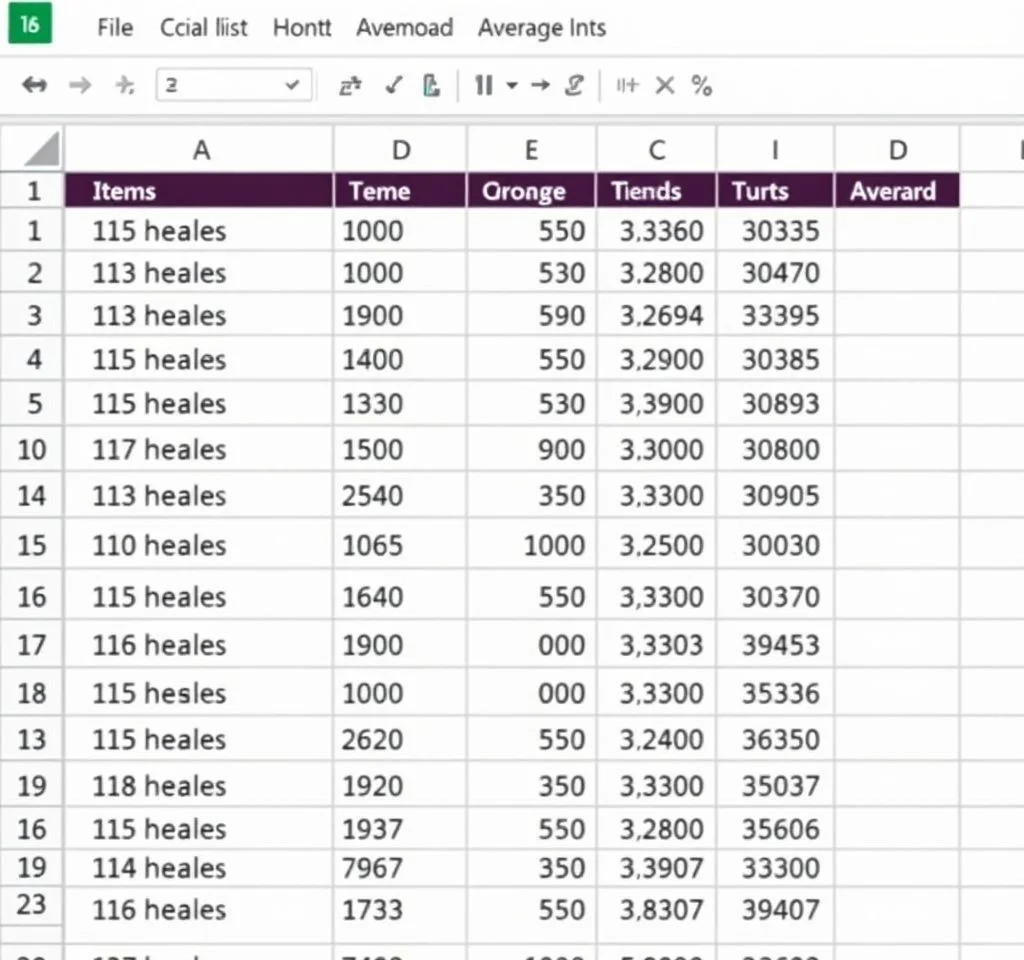Screen dimensions: 1024x960
Task: Open the Average Ints menu
Action: click(x=542, y=28)
